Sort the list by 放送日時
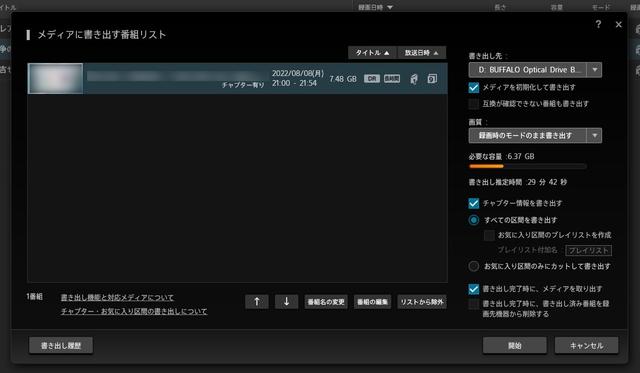The image size is (640, 373). (x=422, y=53)
